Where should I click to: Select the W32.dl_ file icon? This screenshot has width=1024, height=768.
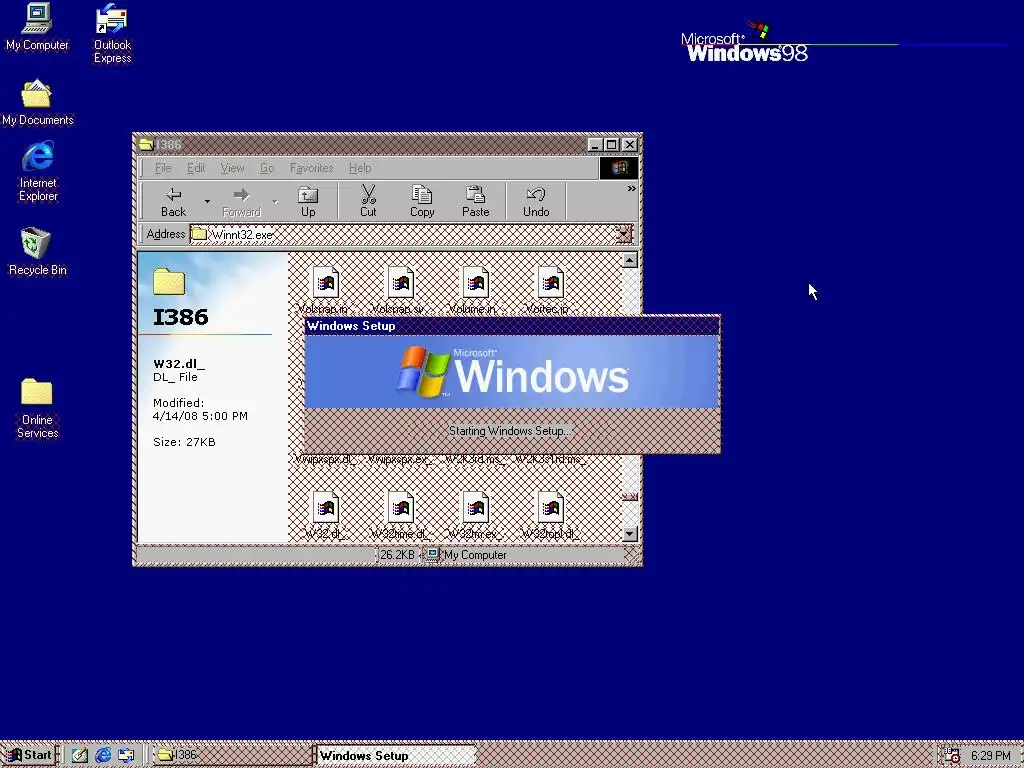coord(325,507)
